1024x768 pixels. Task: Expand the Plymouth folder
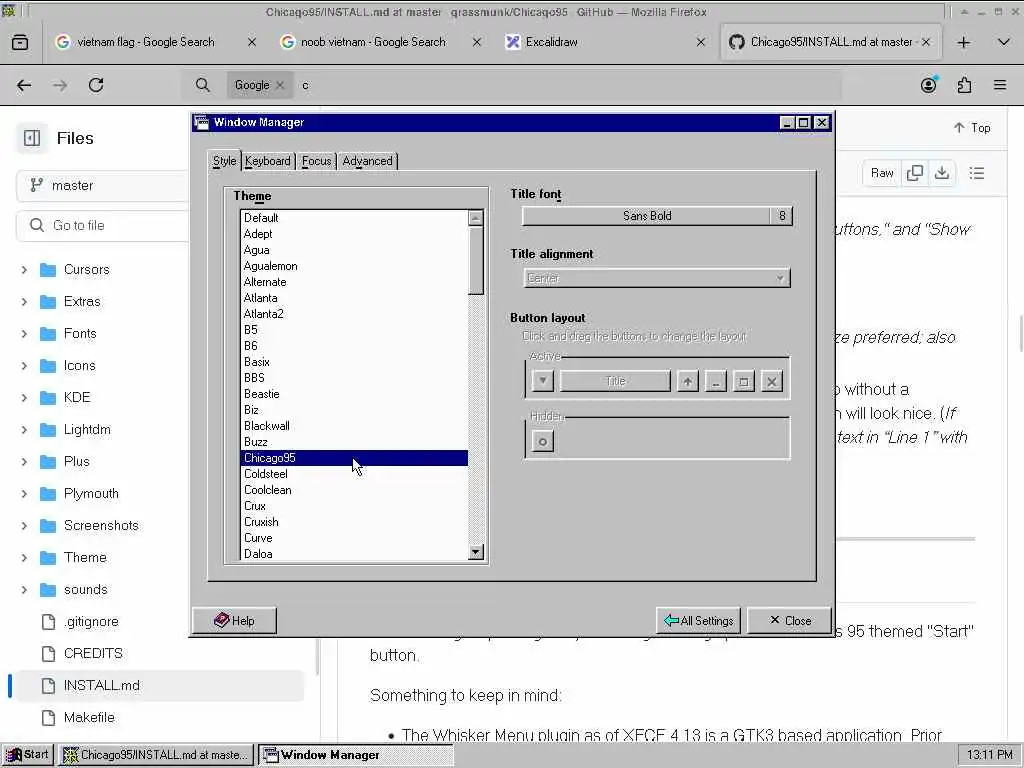click(x=24, y=494)
